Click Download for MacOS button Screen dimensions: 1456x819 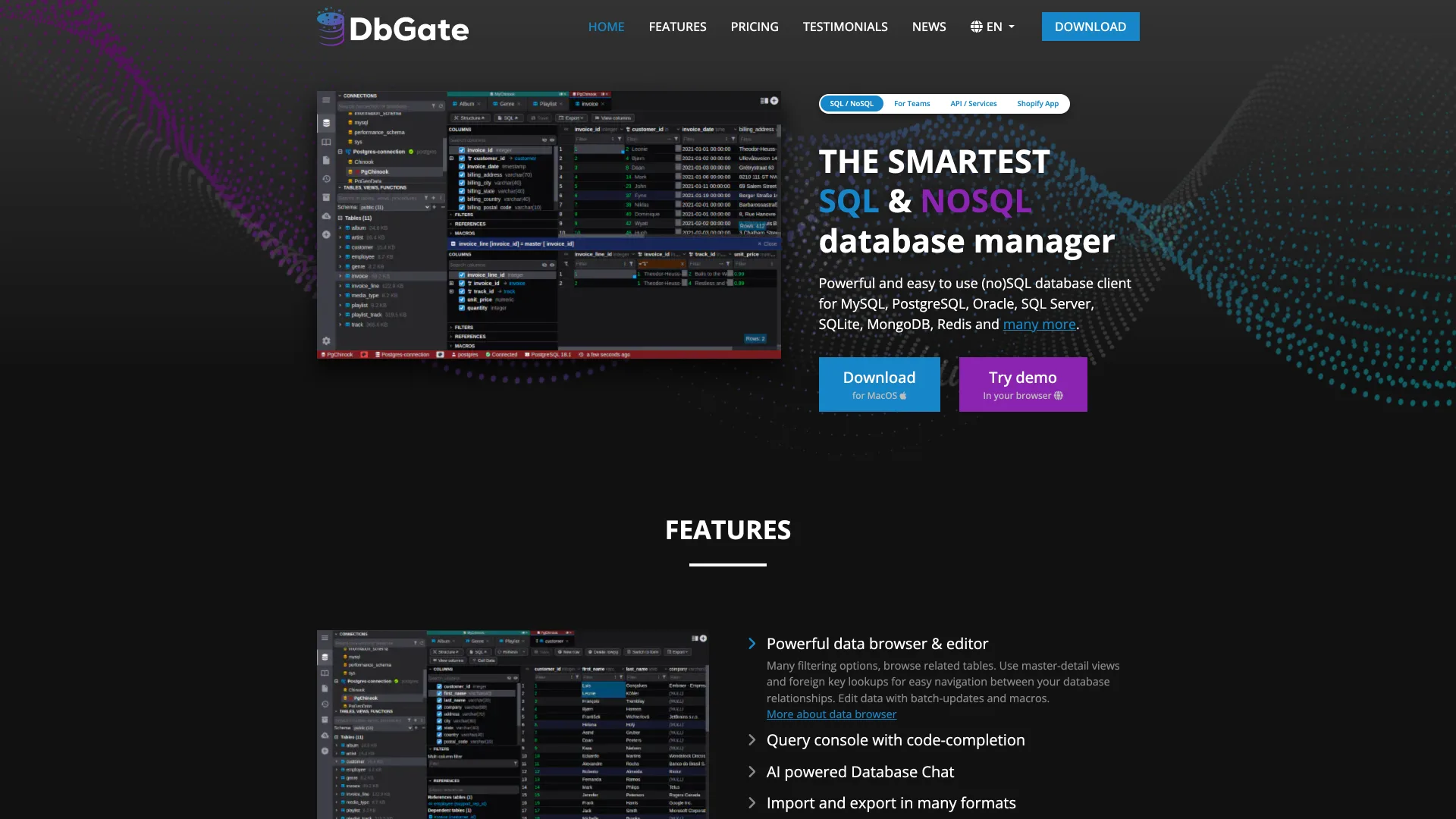880,384
